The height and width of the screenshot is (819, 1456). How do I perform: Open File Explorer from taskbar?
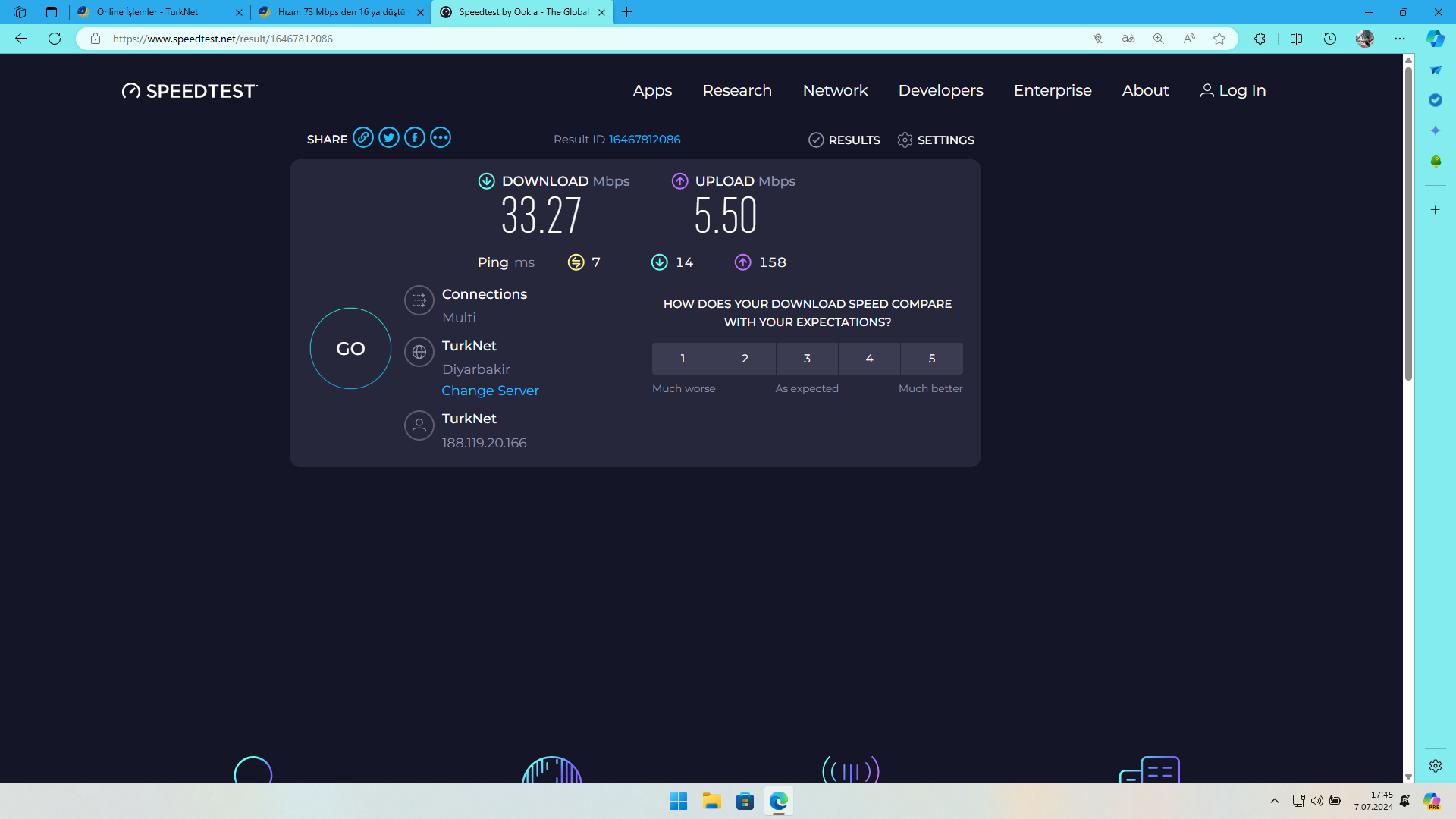711,801
